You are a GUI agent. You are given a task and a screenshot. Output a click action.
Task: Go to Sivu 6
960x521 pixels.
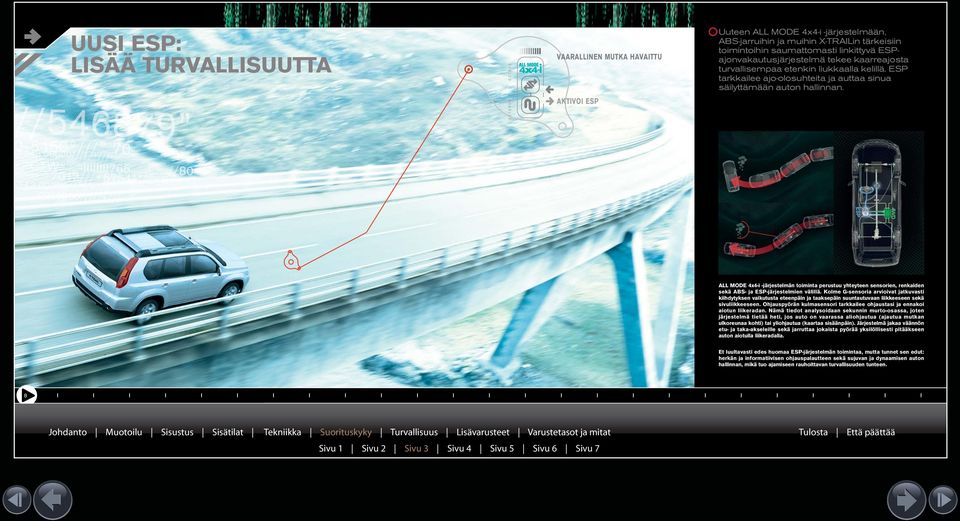pyautogui.click(x=545, y=449)
